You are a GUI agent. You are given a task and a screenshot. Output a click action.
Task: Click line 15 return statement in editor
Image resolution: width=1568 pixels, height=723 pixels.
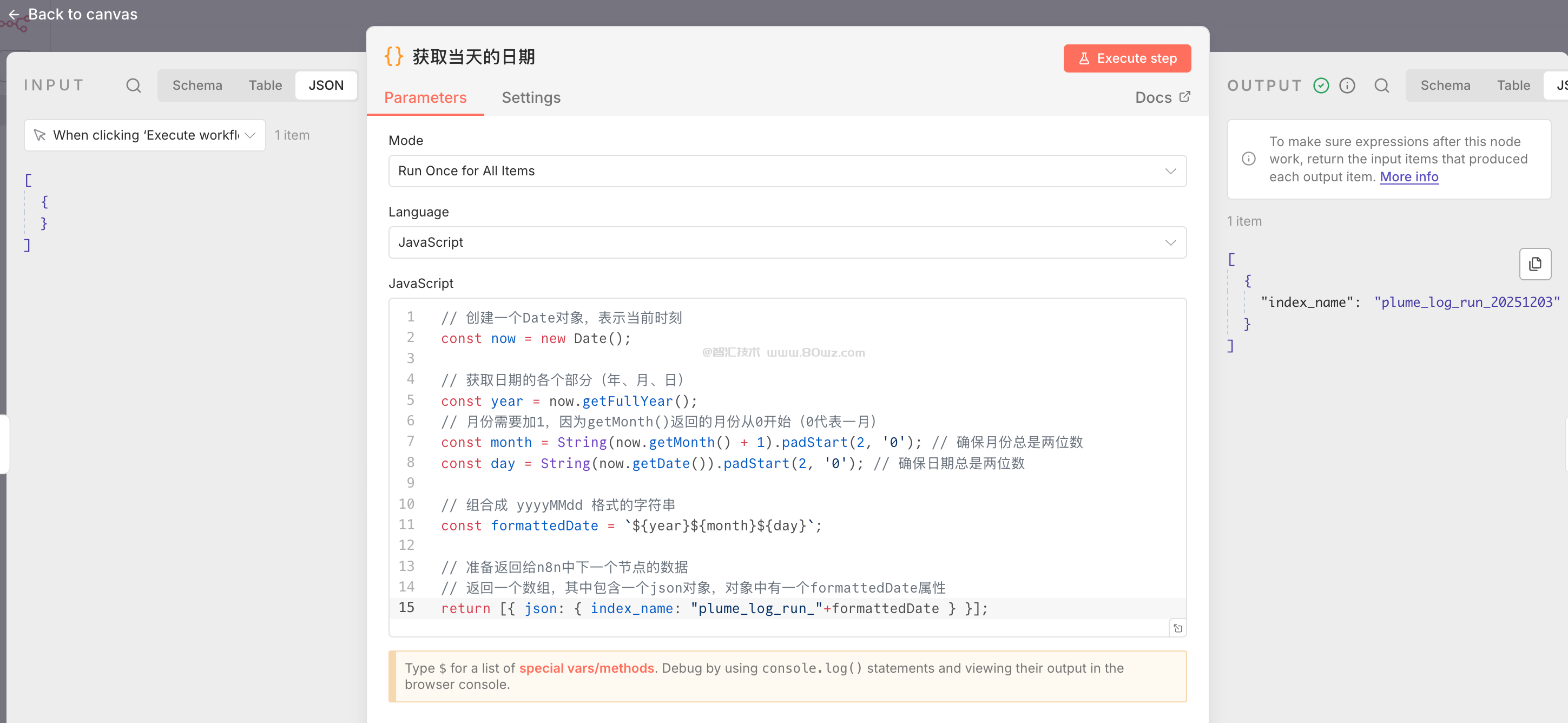click(x=713, y=609)
